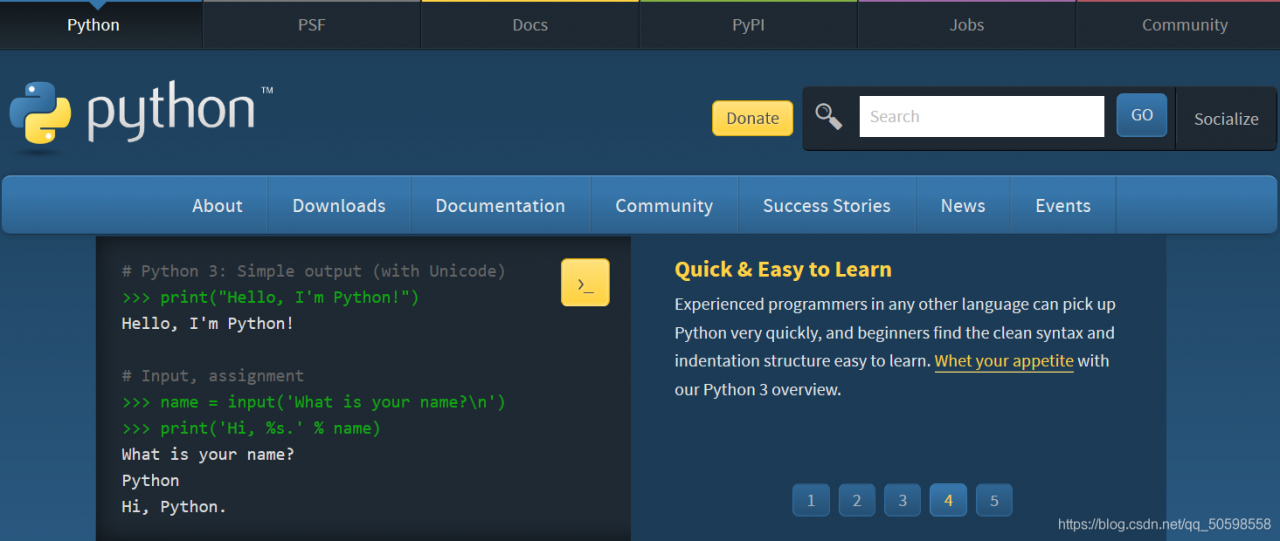Click inside the Search input field
Image resolution: width=1280 pixels, height=541 pixels.
pyautogui.click(x=981, y=117)
